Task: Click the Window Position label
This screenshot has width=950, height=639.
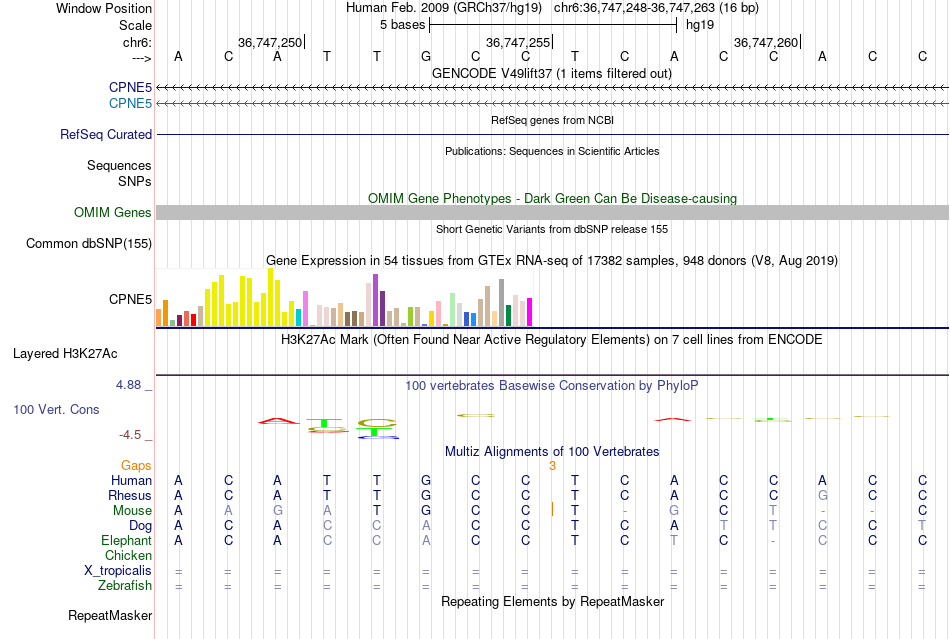Action: tap(104, 8)
